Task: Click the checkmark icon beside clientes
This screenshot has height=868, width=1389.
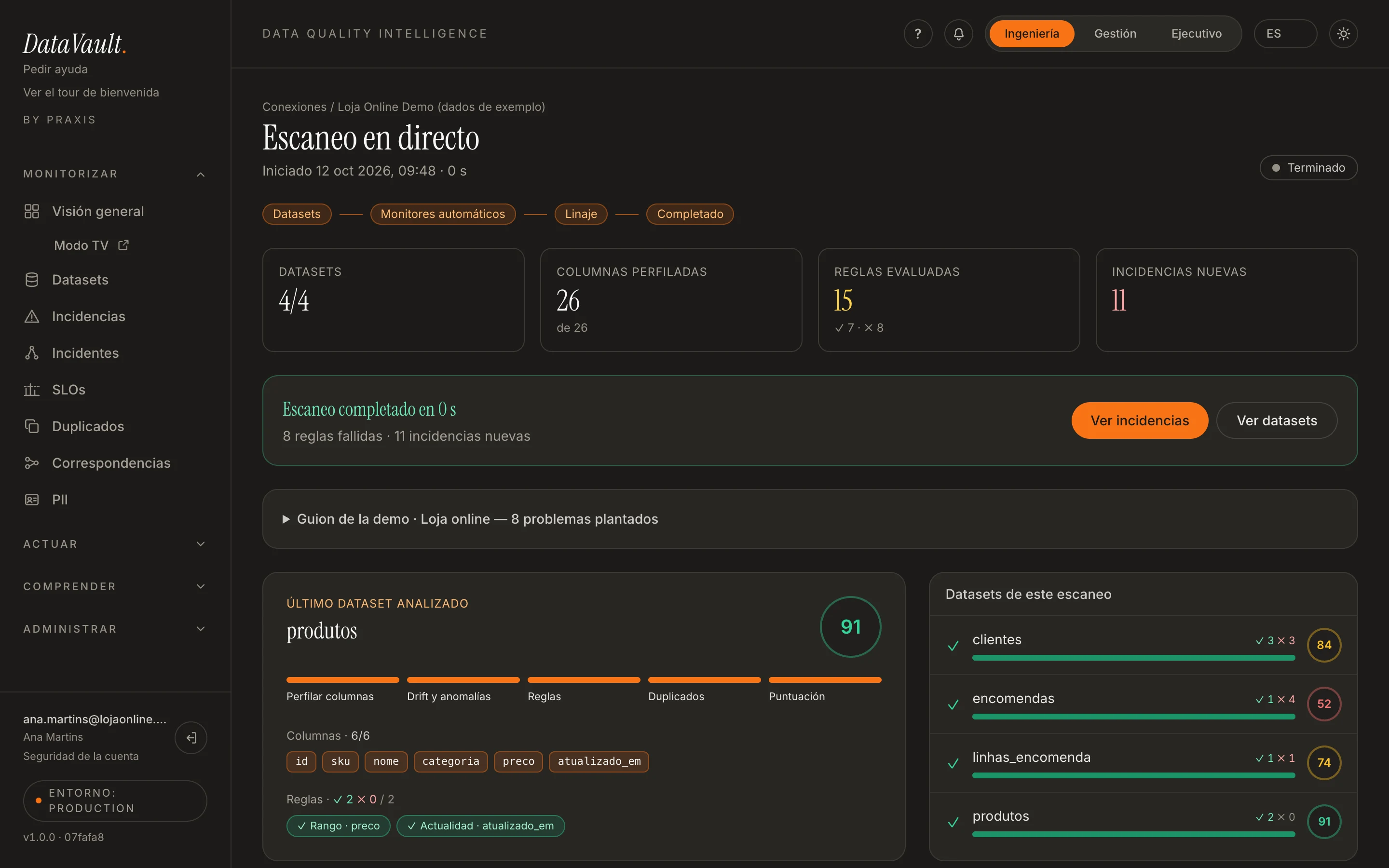Action: coord(953,645)
